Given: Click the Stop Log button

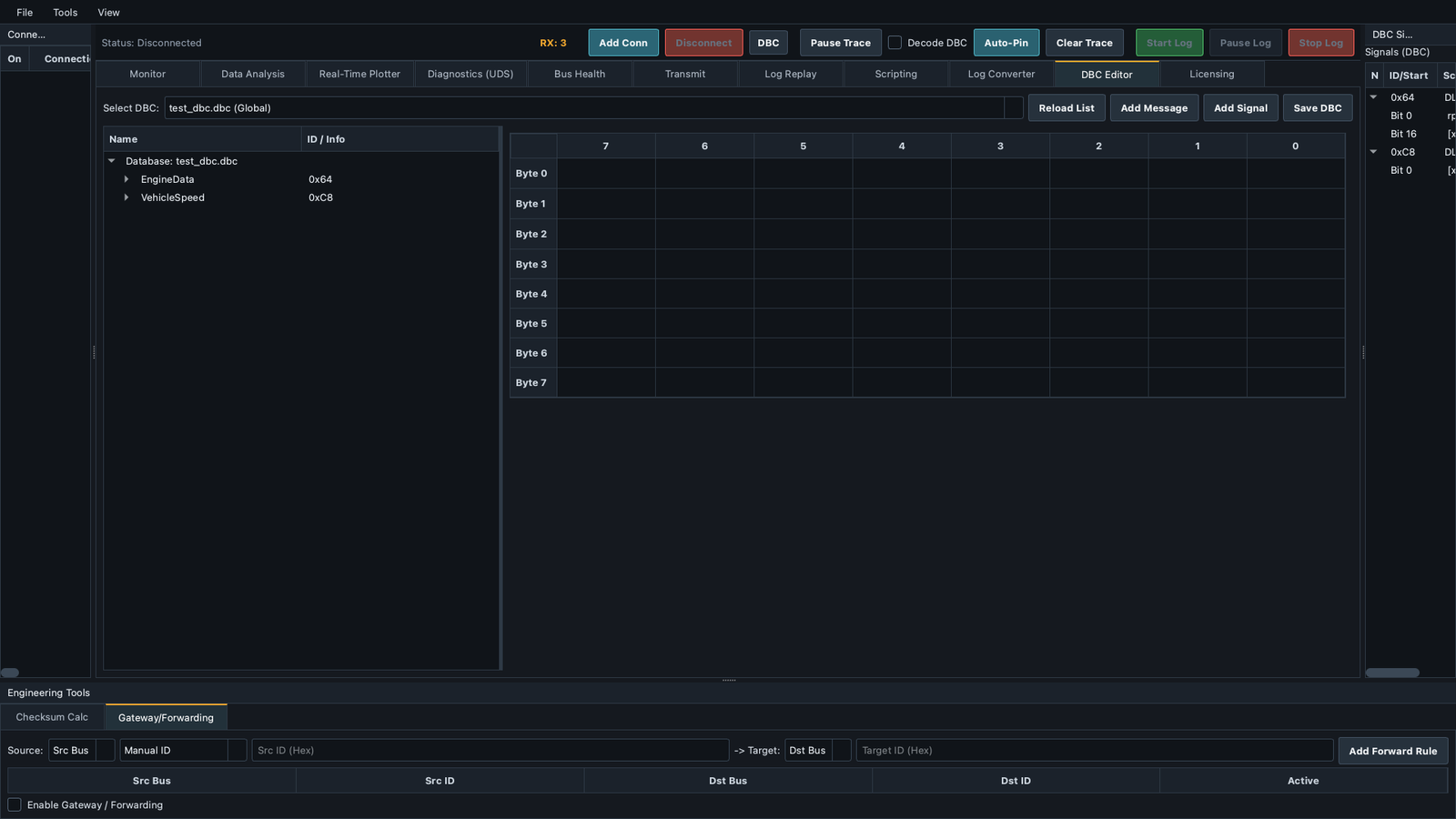Looking at the screenshot, I should [x=1321, y=43].
